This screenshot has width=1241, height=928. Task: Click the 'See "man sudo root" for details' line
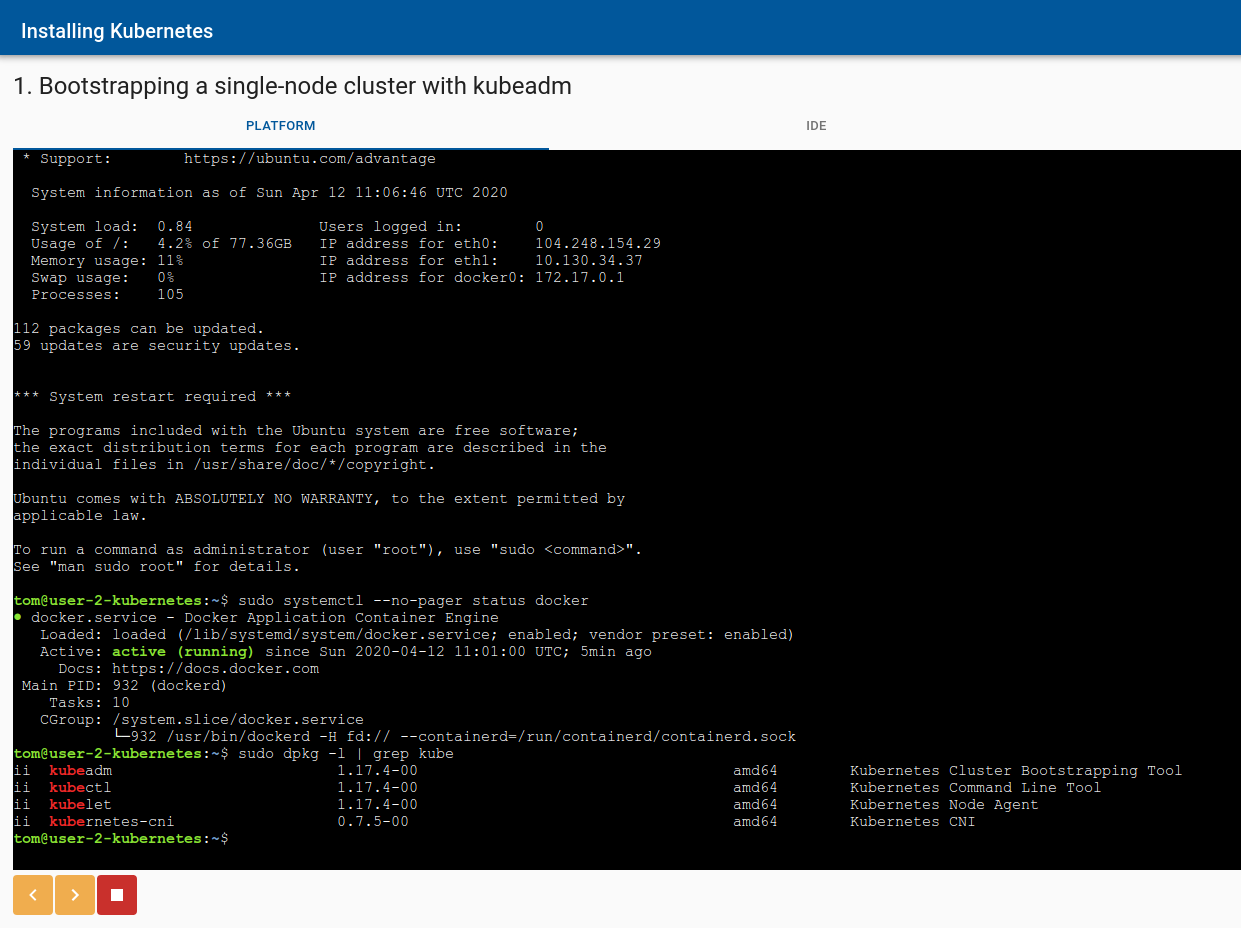156,566
